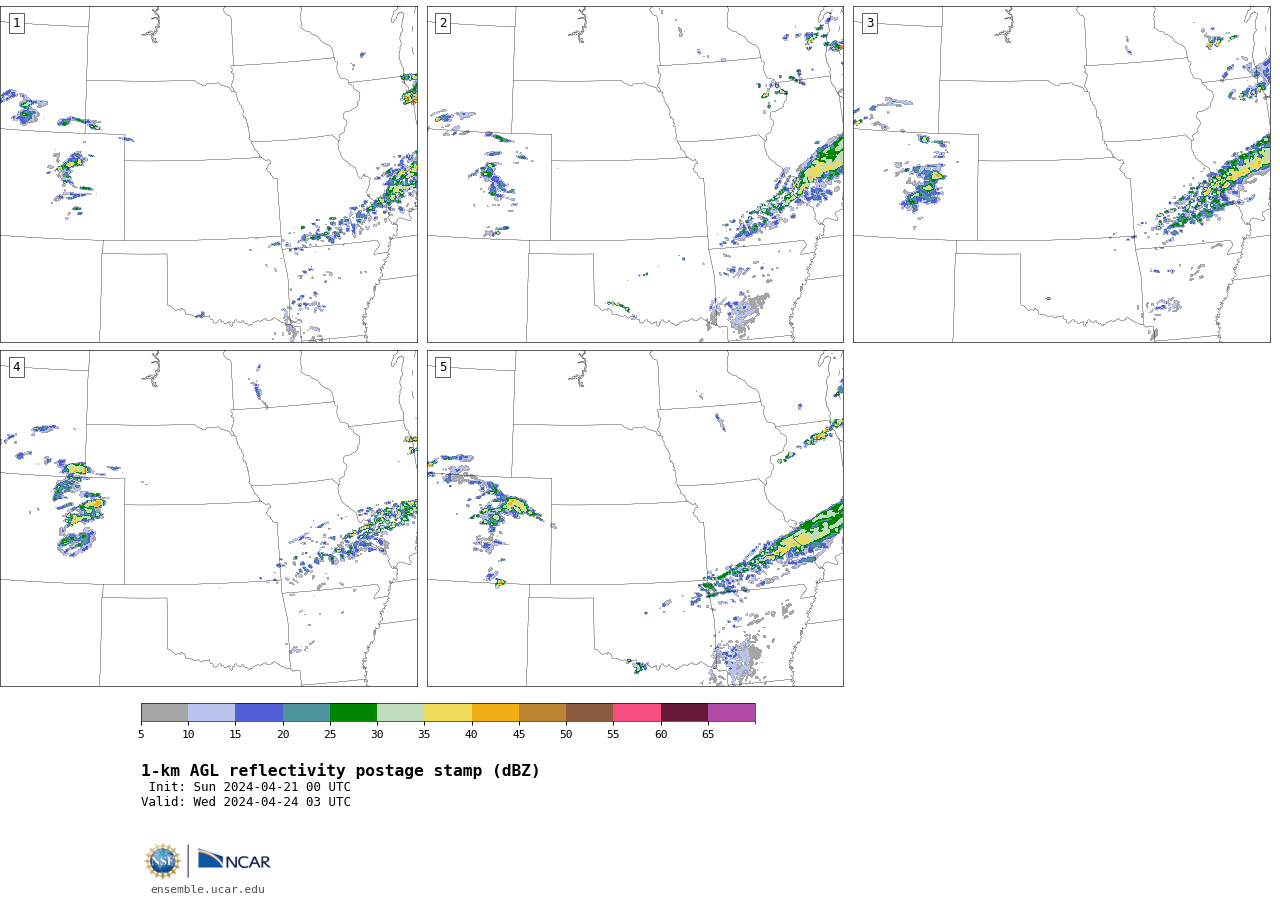Click the dark green 25-30 dBZ swatch
1280x901 pixels.
click(353, 713)
